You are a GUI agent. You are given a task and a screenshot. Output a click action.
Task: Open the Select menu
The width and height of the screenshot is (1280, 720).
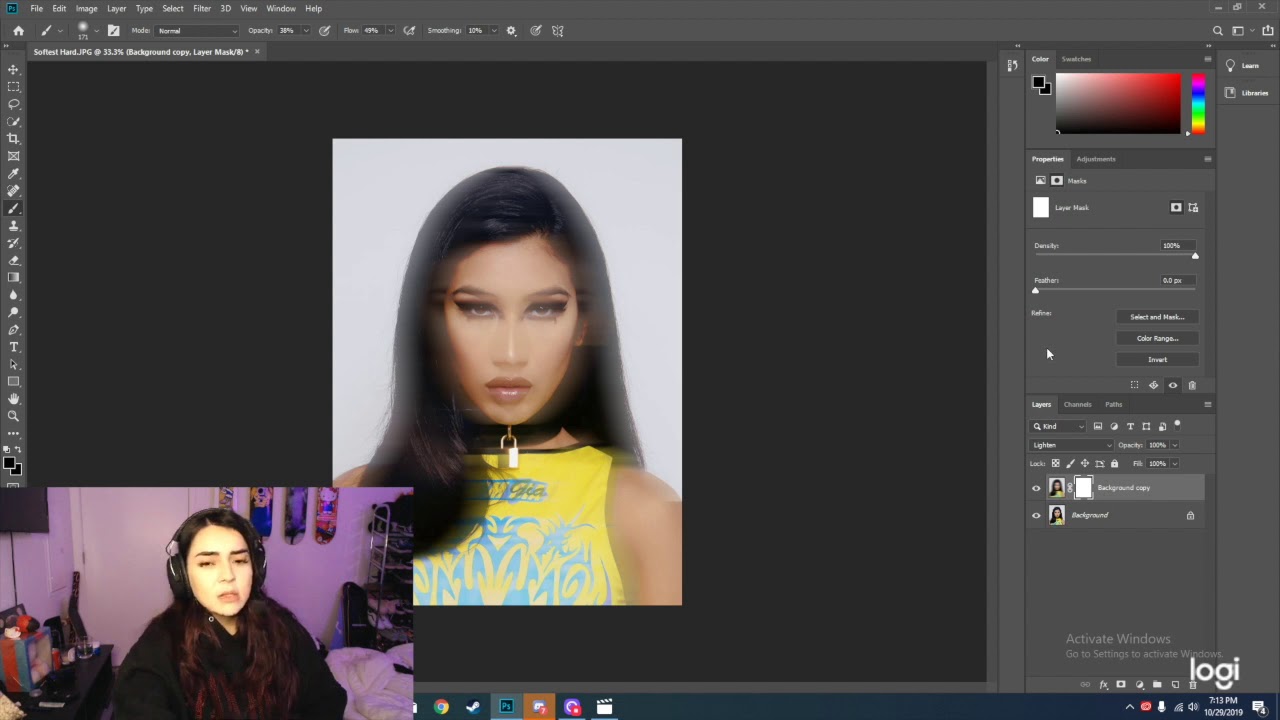coord(173,8)
